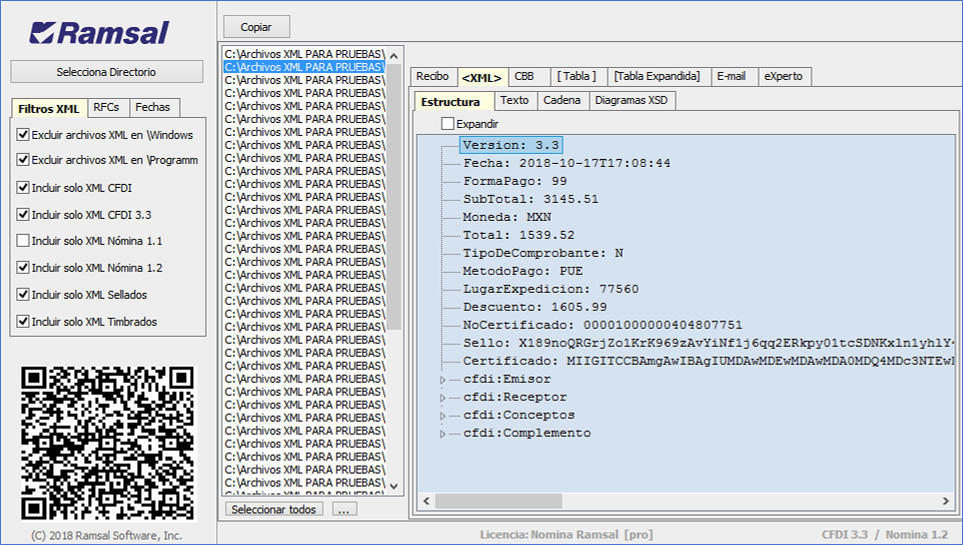The image size is (963, 545).
Task: Uncheck Incluir solo XML Nómina 1.2
Action: click(23, 268)
